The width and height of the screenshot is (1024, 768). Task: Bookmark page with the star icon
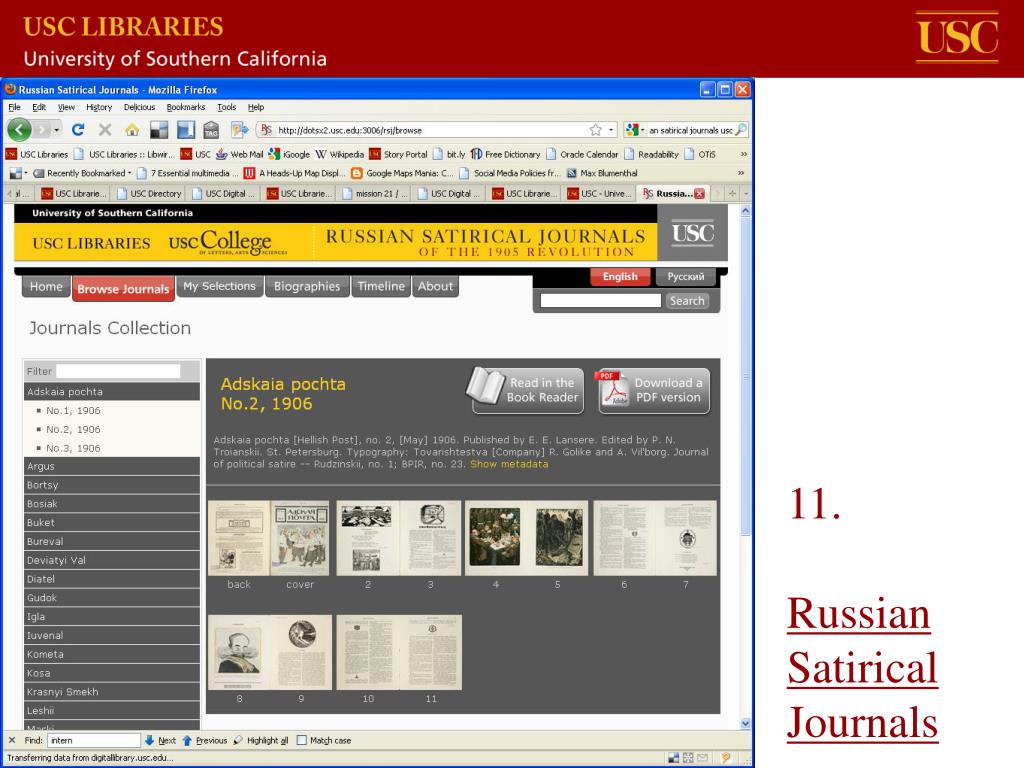click(596, 130)
